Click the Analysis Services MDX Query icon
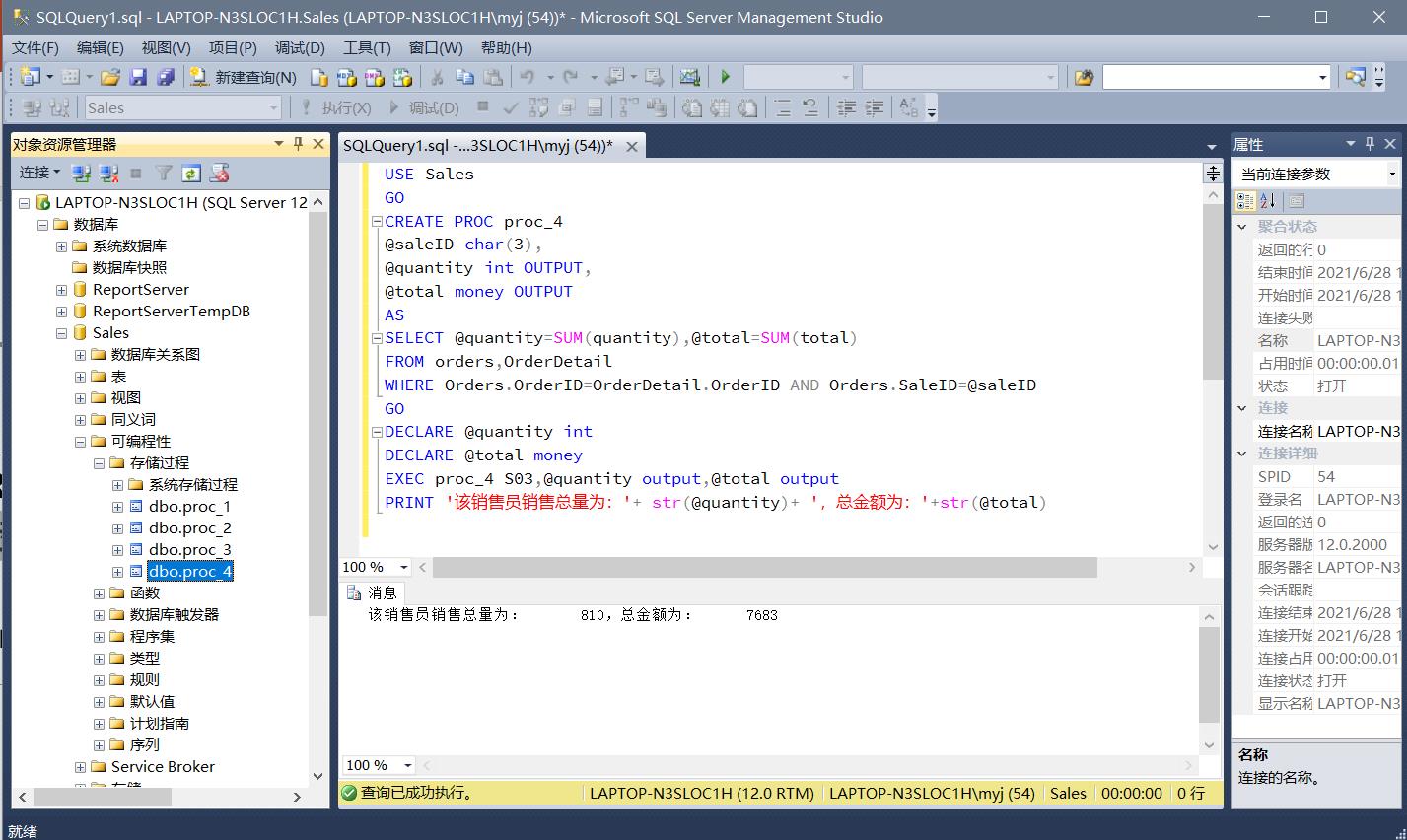The width and height of the screenshot is (1407, 840). [346, 77]
